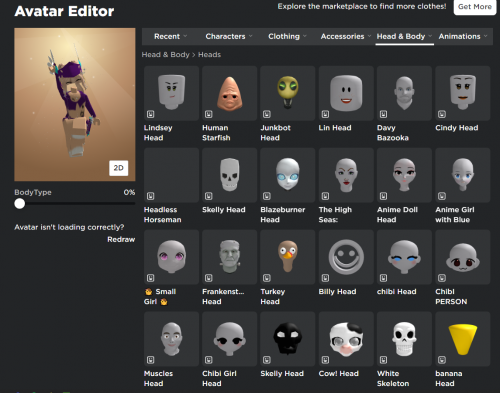Pick the chibi Head with blue eyes
Viewport: 500px width, 393px height.
click(x=404, y=257)
